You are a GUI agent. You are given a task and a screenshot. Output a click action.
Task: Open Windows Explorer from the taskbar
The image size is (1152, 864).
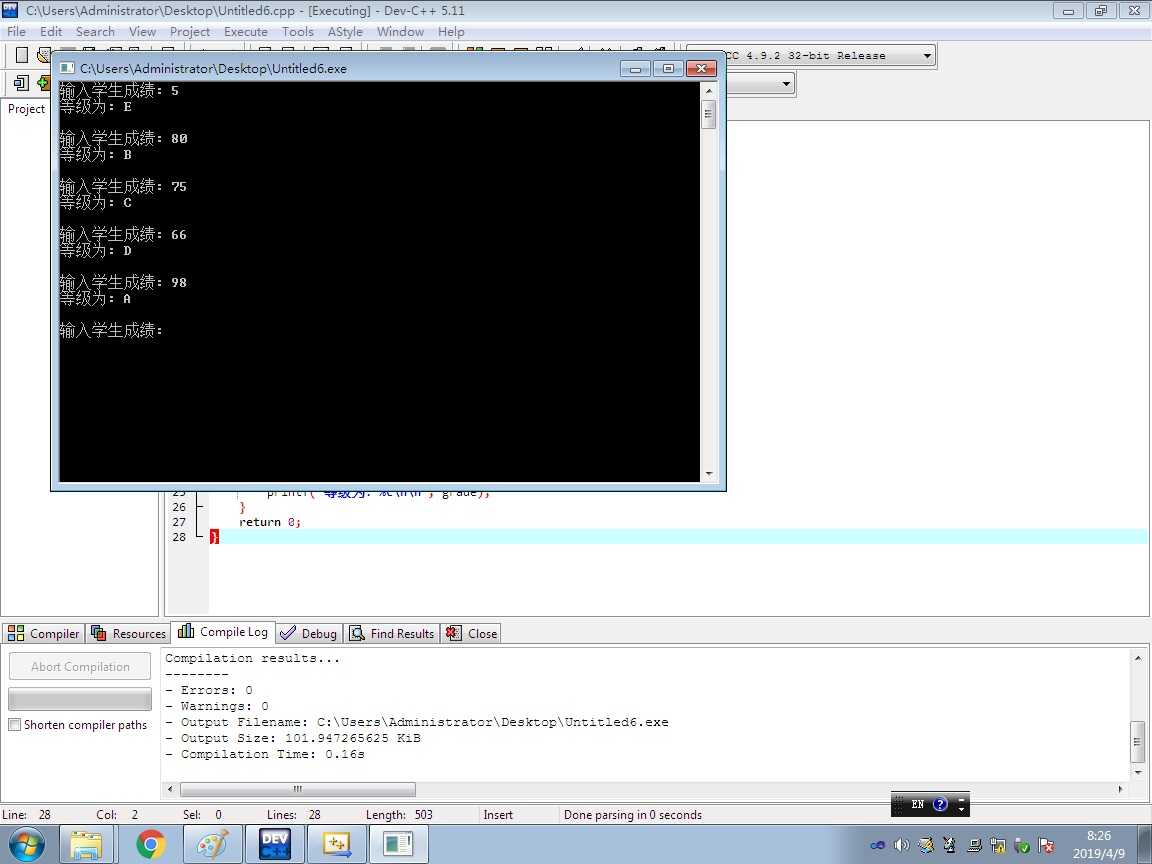[86, 845]
